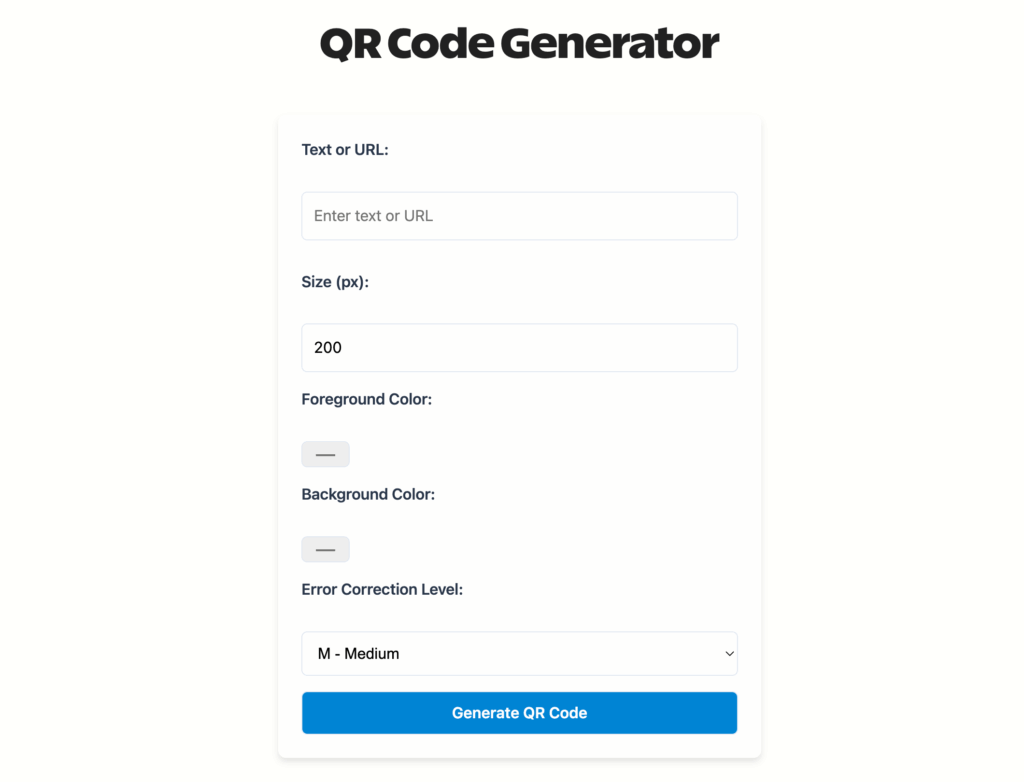Click the Generate QR Code button
1024x782 pixels.
click(519, 712)
